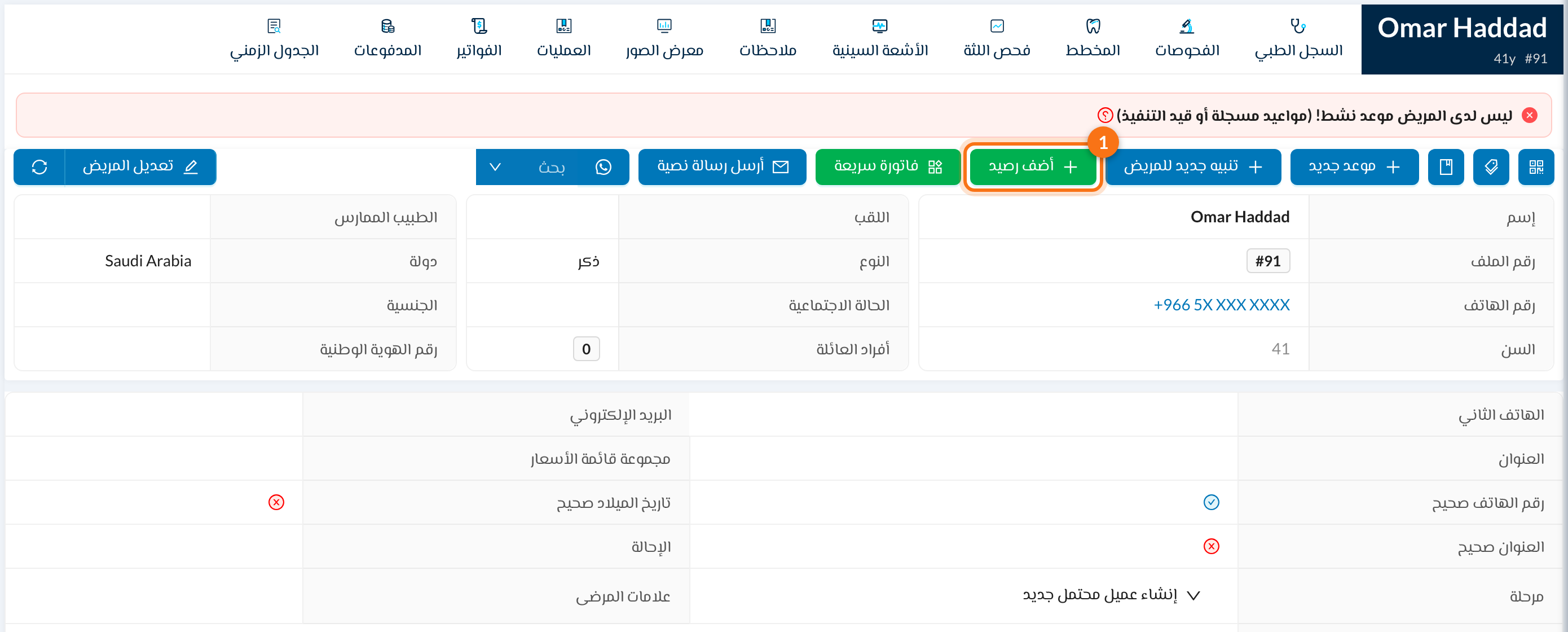Open الفحوصات examinations tab
The height and width of the screenshot is (632, 1568).
tap(1187, 38)
